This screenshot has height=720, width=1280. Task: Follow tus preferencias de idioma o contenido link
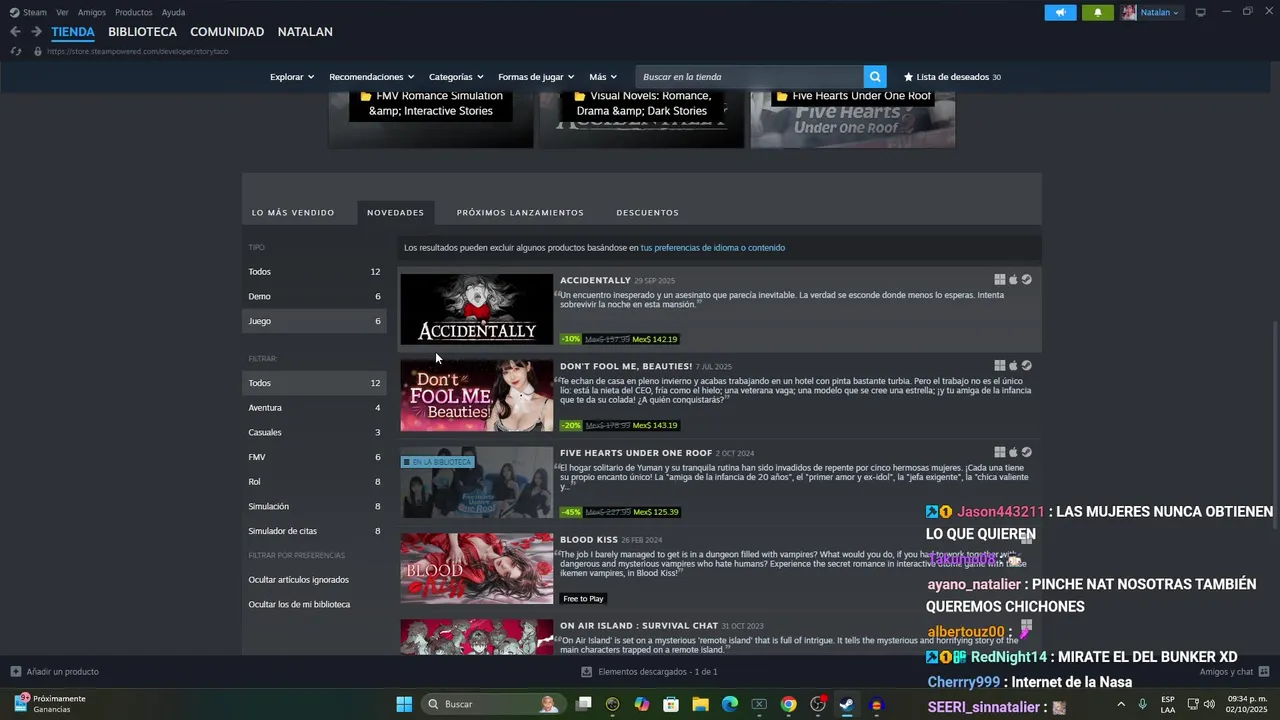[x=712, y=248]
